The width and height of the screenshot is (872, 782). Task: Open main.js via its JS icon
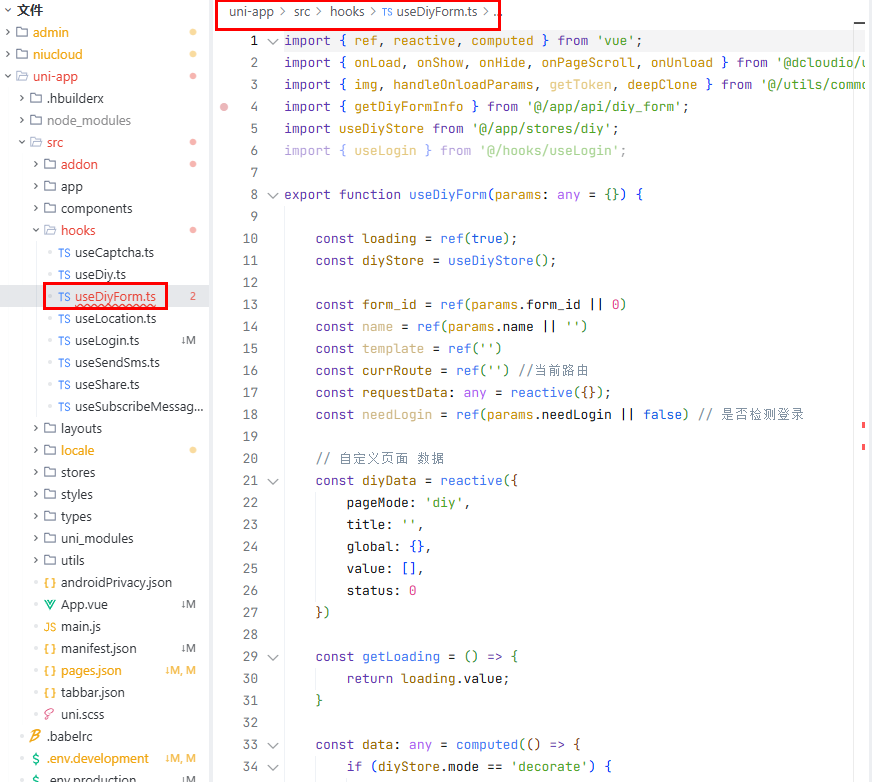coord(50,626)
